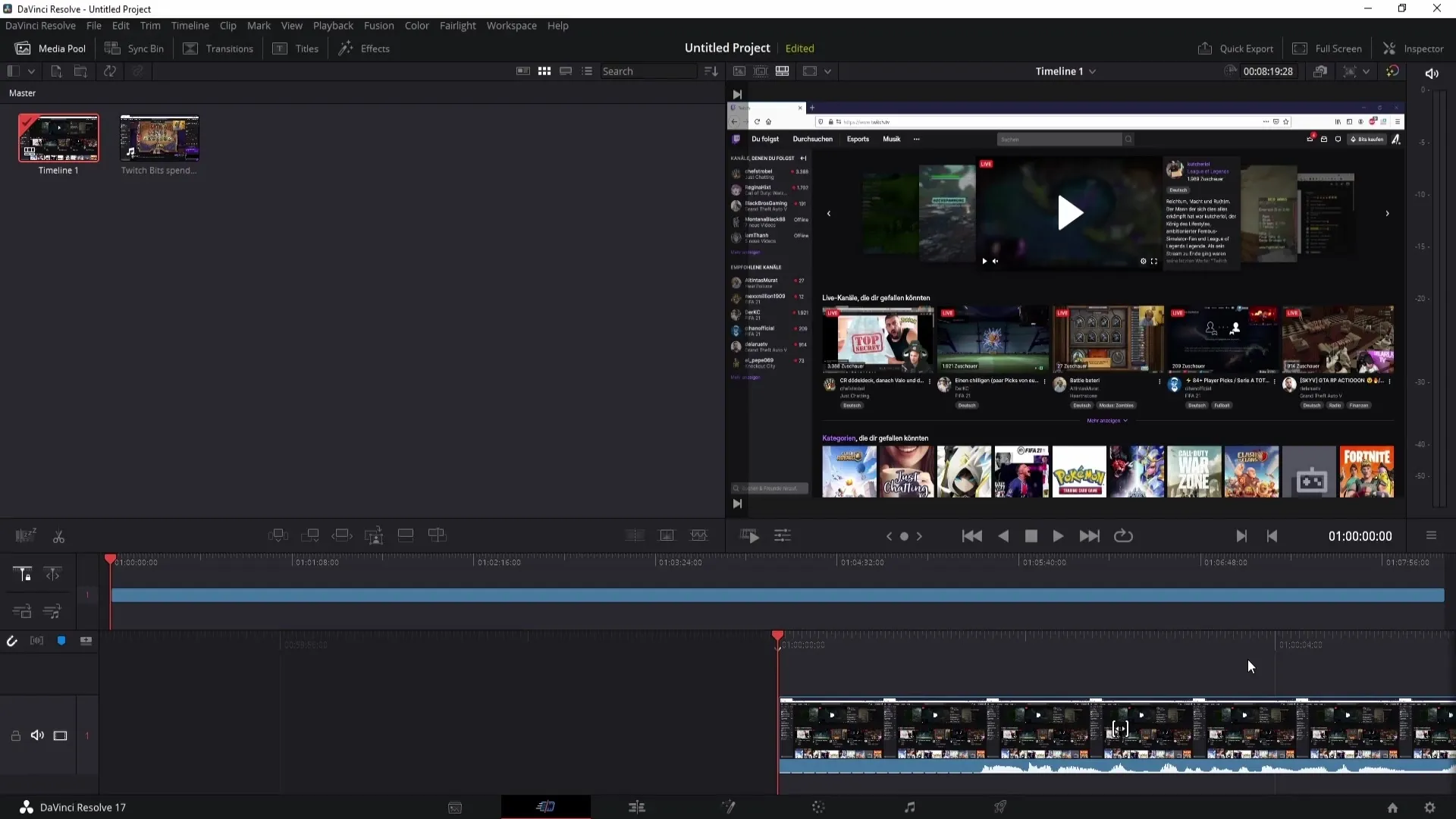
Task: Open the Fairlight menu
Action: pyautogui.click(x=457, y=26)
